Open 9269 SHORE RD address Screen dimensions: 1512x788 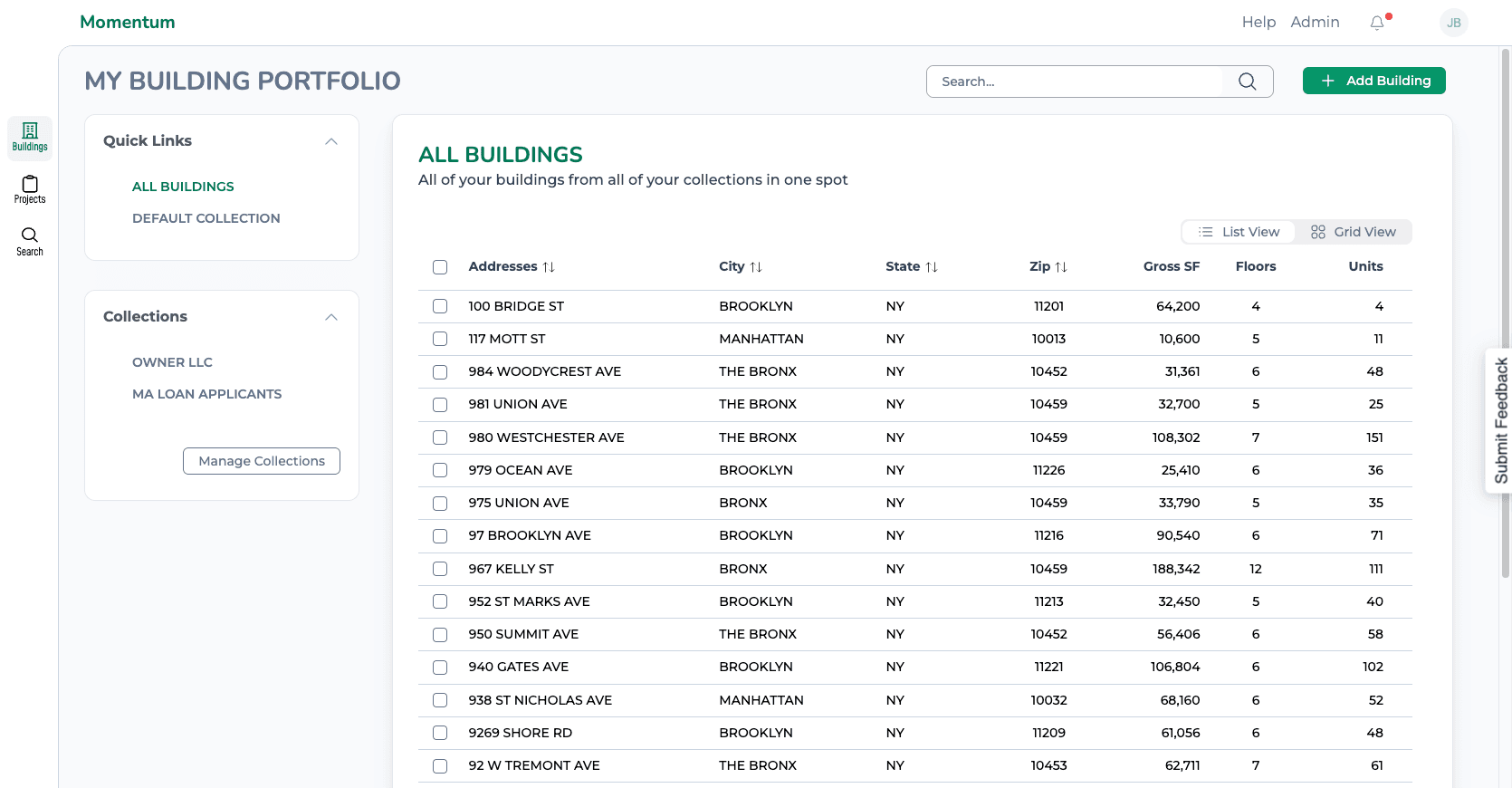(521, 733)
